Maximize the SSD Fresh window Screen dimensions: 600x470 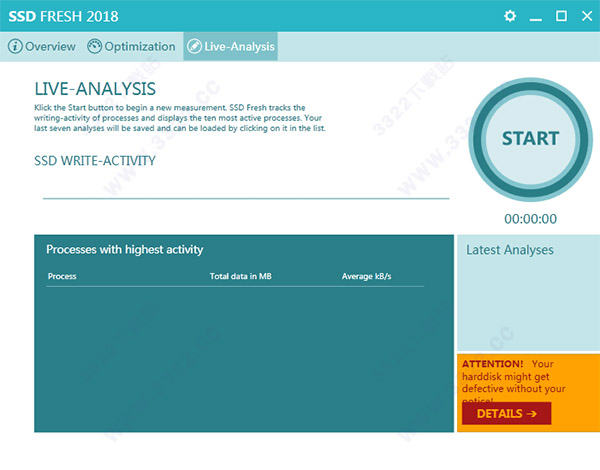(561, 16)
